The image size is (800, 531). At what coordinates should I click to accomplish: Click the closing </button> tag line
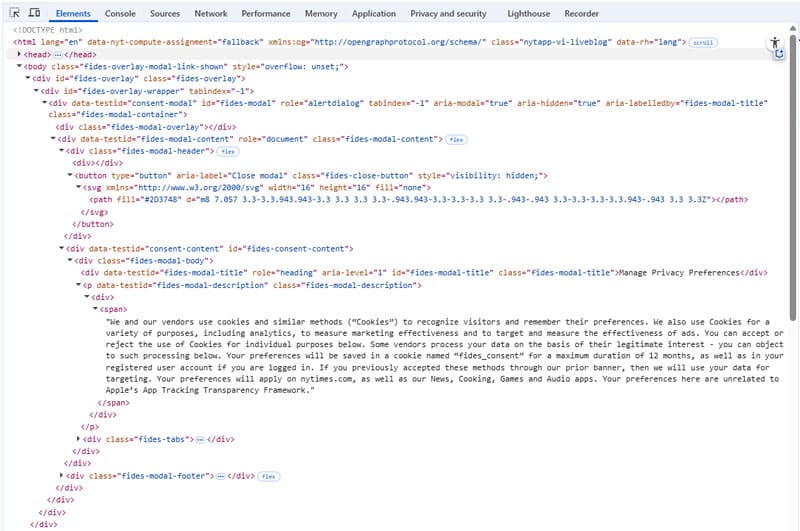pyautogui.click(x=93, y=224)
